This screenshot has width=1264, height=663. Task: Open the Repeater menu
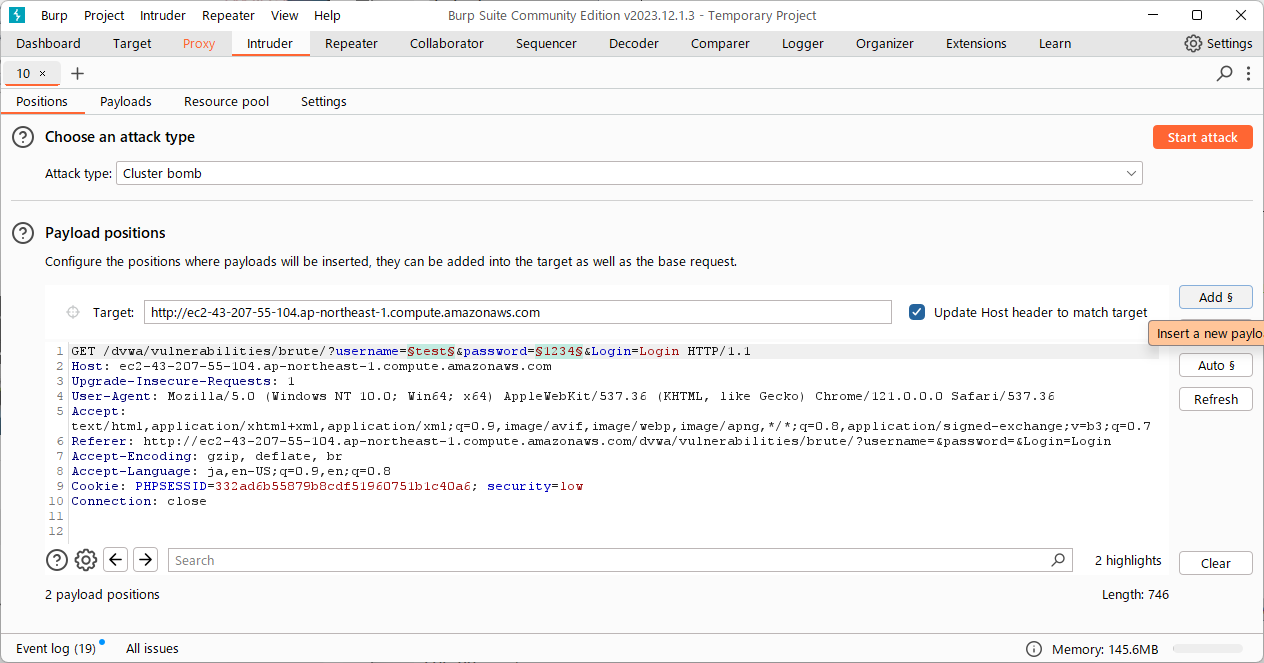[228, 15]
